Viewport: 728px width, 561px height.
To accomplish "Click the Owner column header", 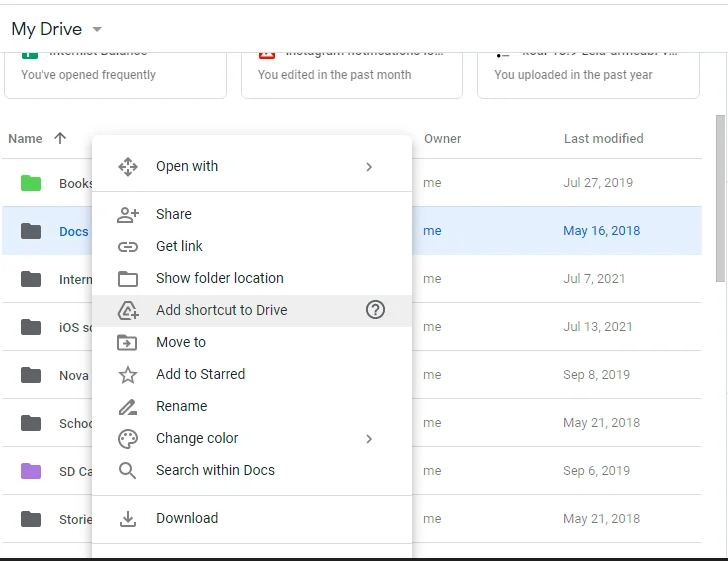I will 442,139.
